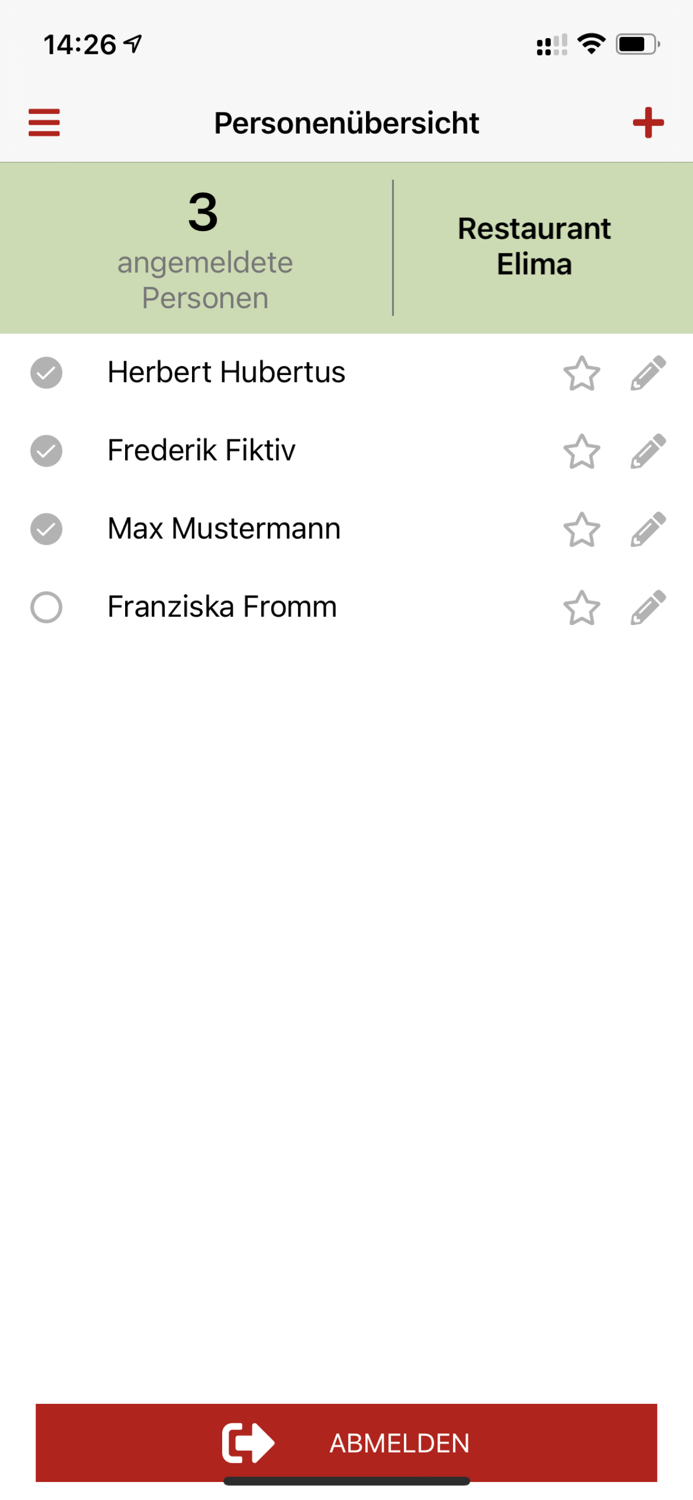The width and height of the screenshot is (693, 1500).
Task: Mark Herbert Hubertus as favorite with the star
Action: pyautogui.click(x=581, y=373)
